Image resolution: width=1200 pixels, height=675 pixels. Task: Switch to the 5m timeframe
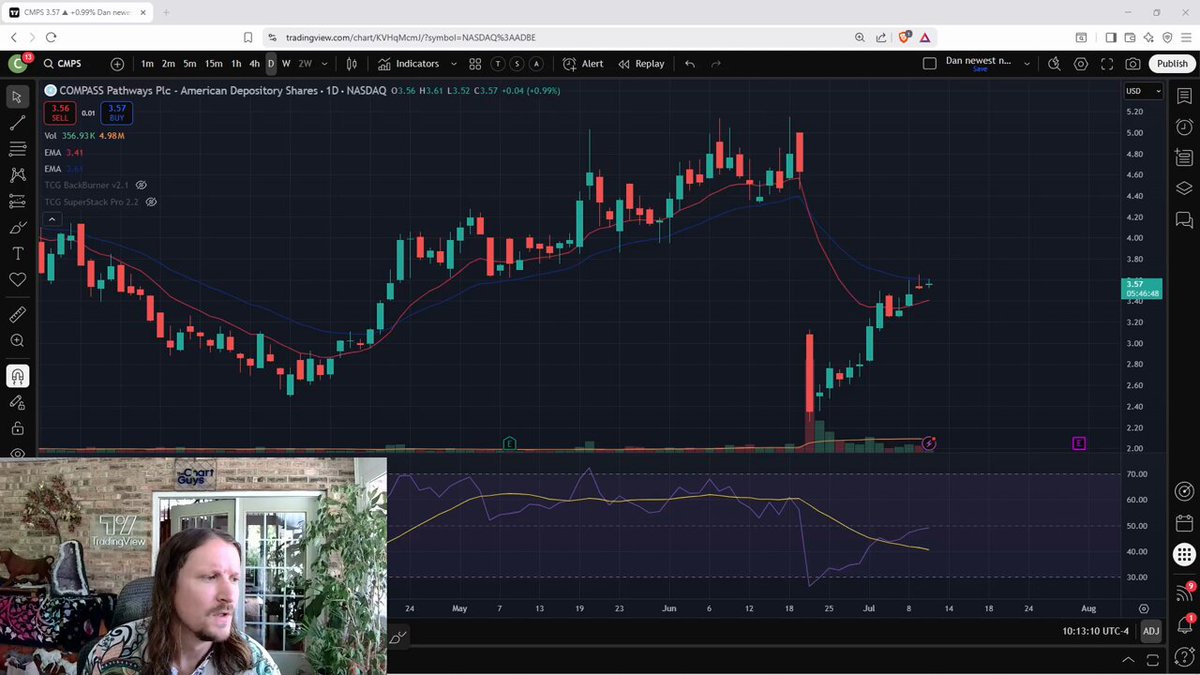tap(190, 64)
